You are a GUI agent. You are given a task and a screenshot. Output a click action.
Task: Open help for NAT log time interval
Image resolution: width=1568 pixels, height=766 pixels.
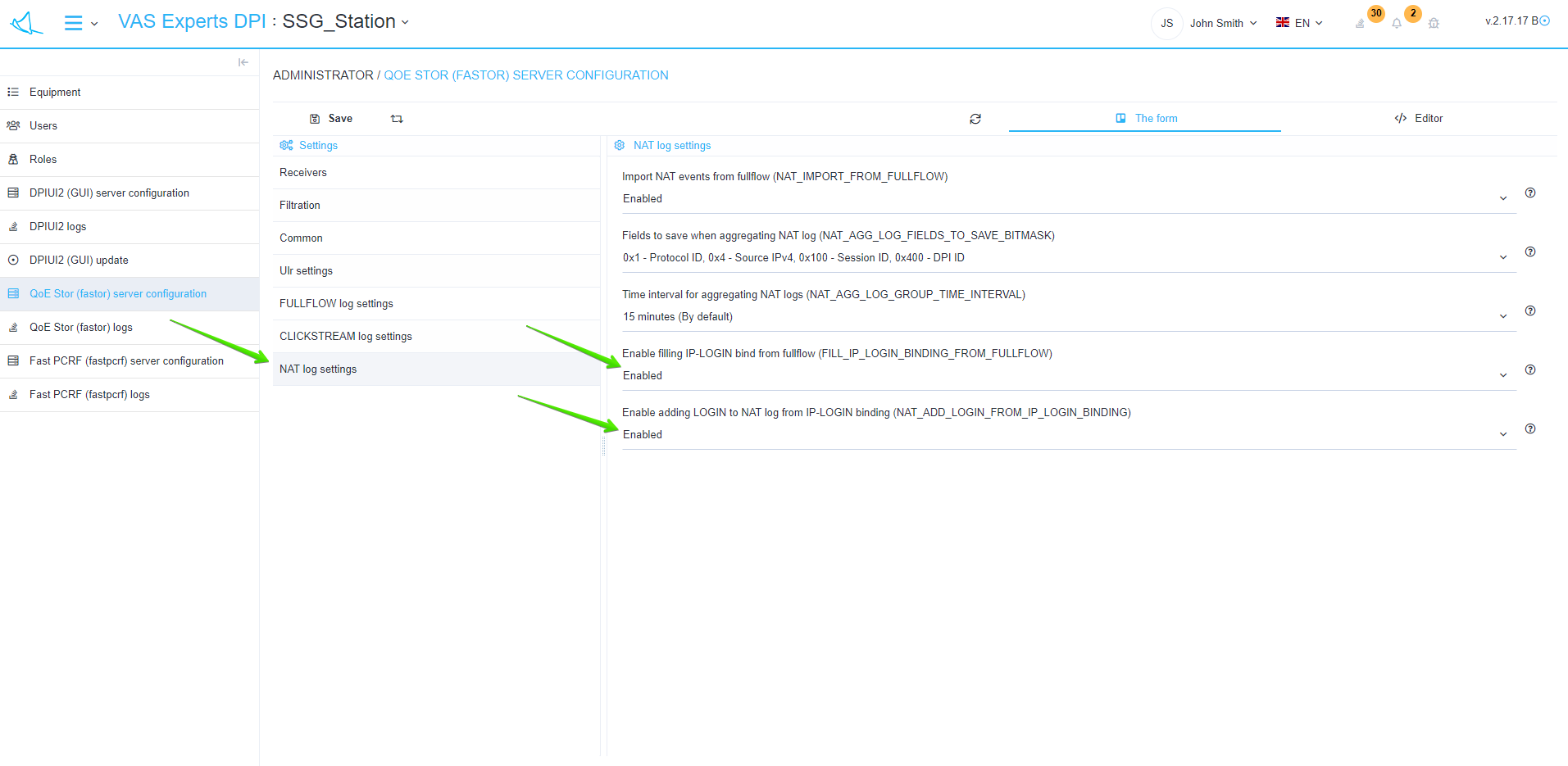(x=1529, y=311)
